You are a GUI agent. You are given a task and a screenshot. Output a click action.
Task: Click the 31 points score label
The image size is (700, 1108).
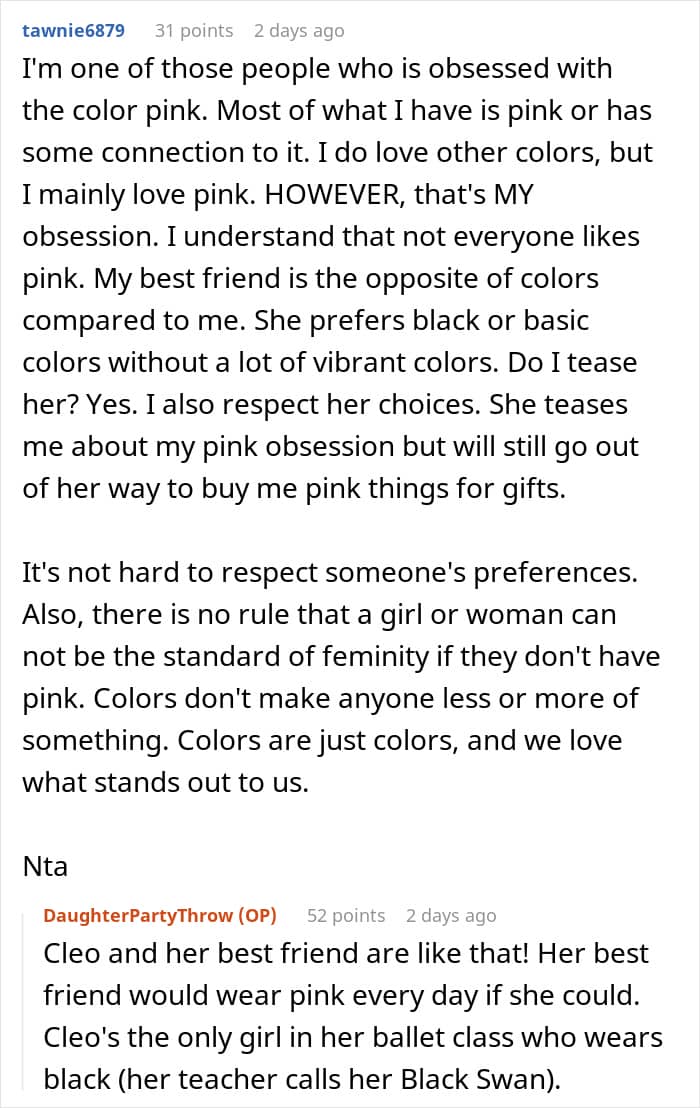(194, 30)
